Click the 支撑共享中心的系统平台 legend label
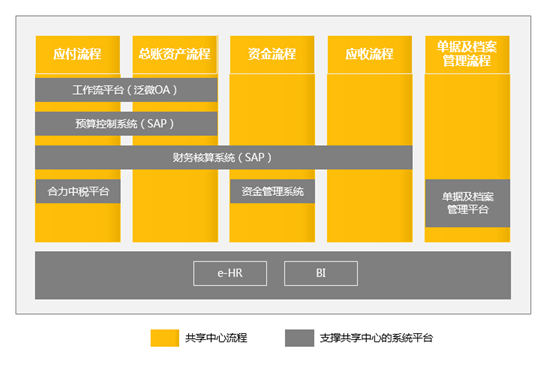 [x=376, y=338]
